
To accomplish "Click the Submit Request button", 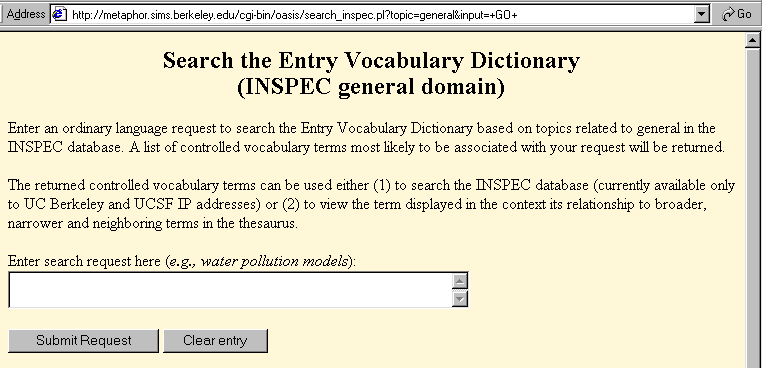I will 84,340.
